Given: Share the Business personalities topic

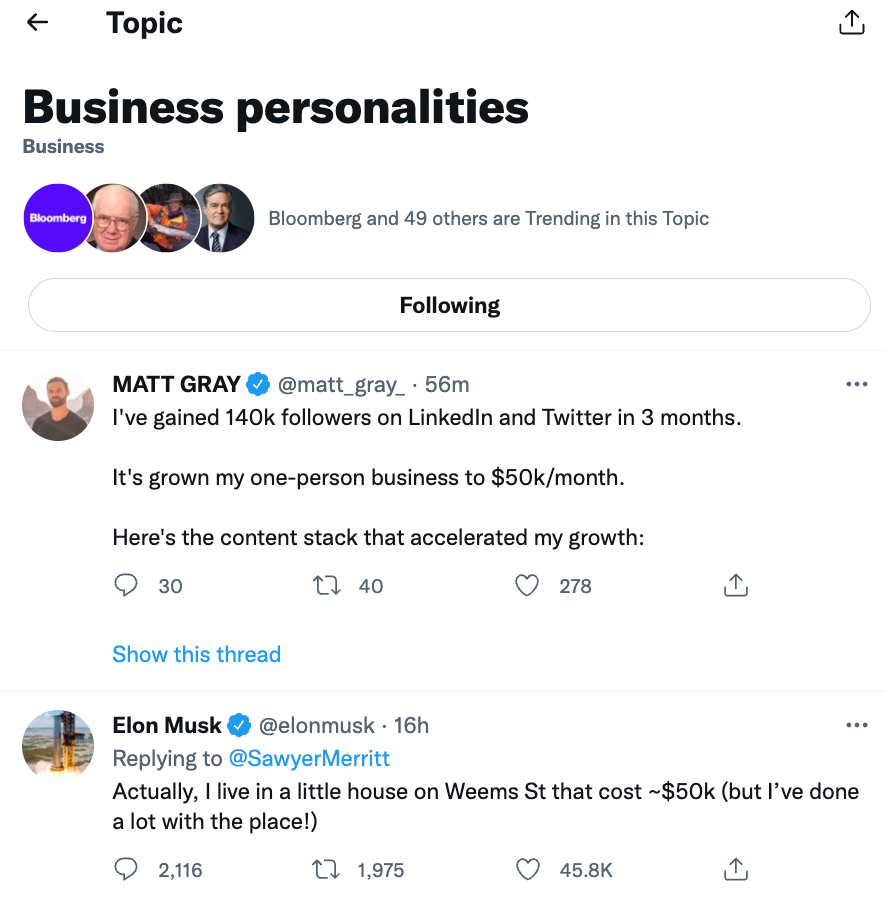Looking at the screenshot, I should 851,22.
